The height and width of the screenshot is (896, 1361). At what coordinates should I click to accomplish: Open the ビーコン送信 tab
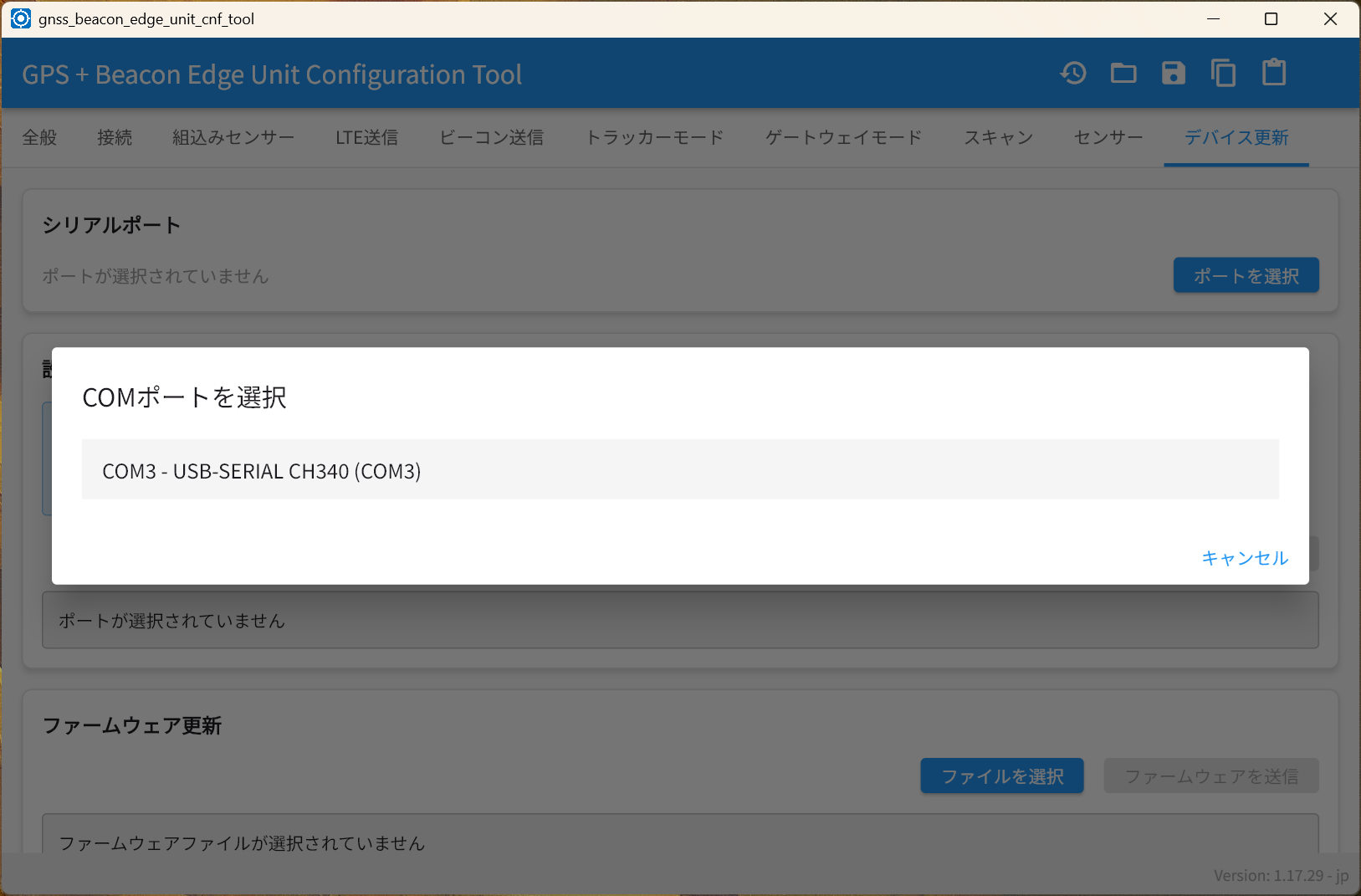pyautogui.click(x=492, y=138)
